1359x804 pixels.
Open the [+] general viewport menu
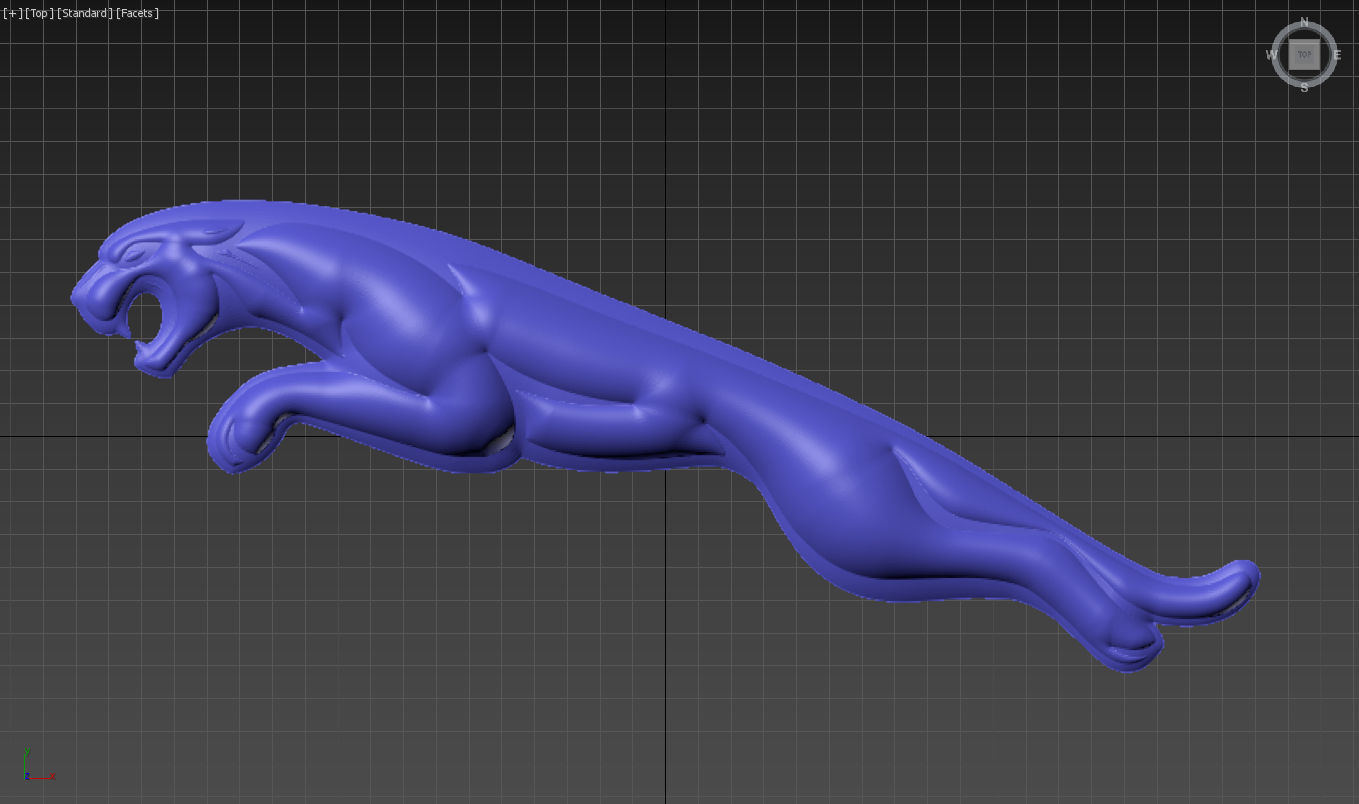coord(13,13)
